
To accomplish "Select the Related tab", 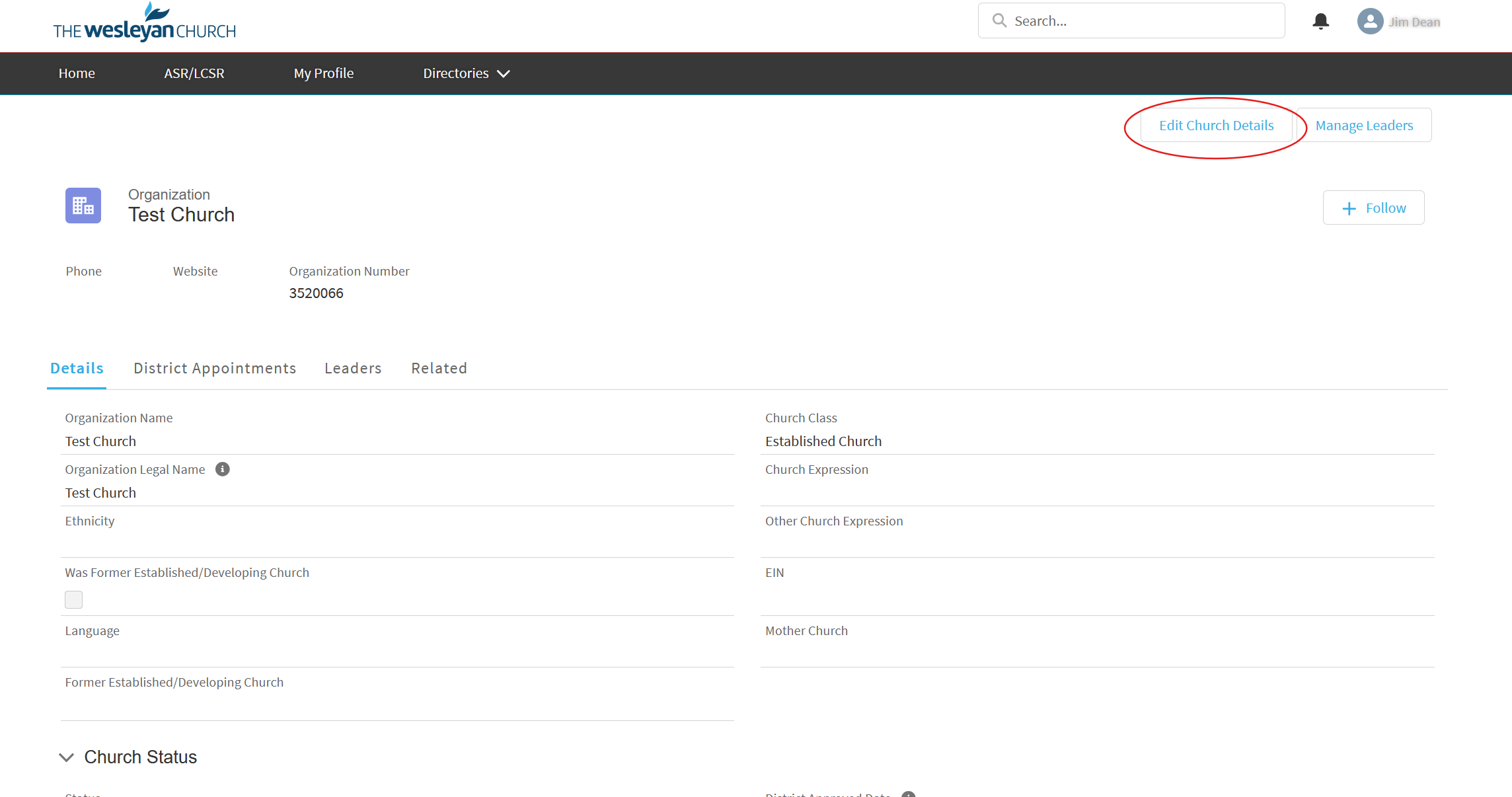I will (x=439, y=368).
